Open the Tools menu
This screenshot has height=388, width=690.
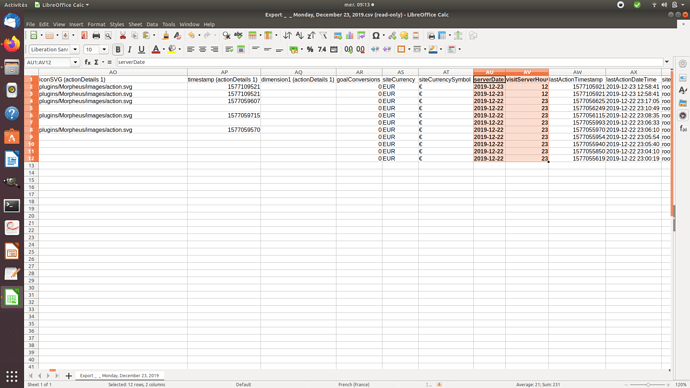tap(169, 24)
